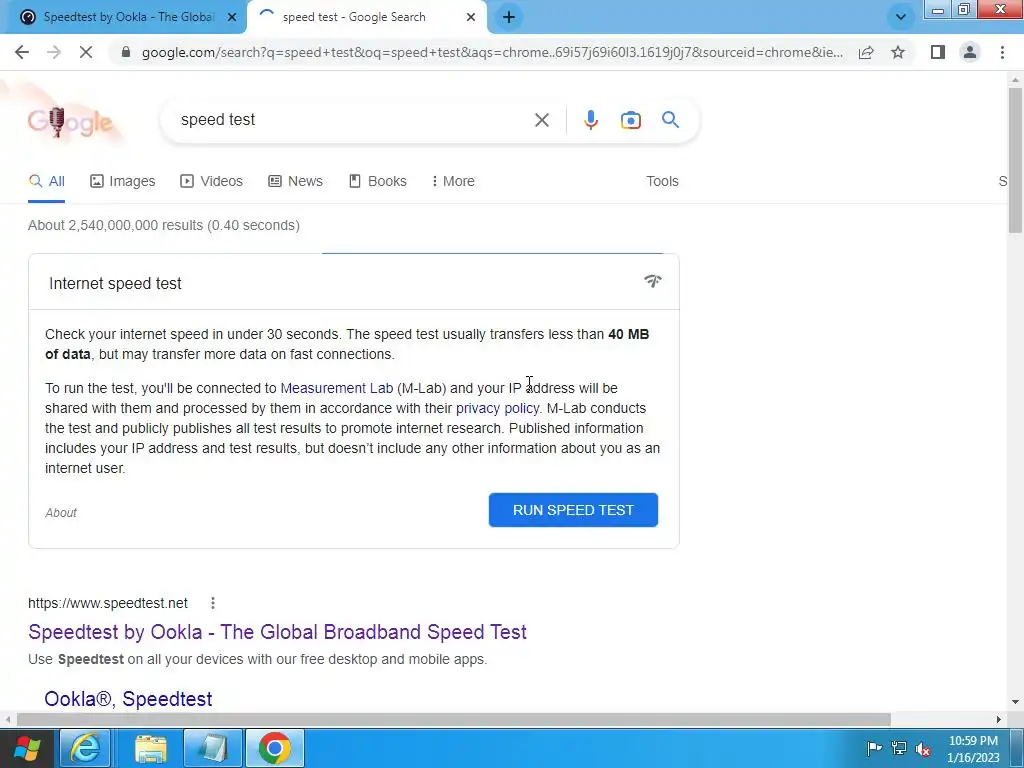This screenshot has height=768, width=1024.
Task: Click the vertical scrollbar thumb
Action: click(x=1015, y=159)
